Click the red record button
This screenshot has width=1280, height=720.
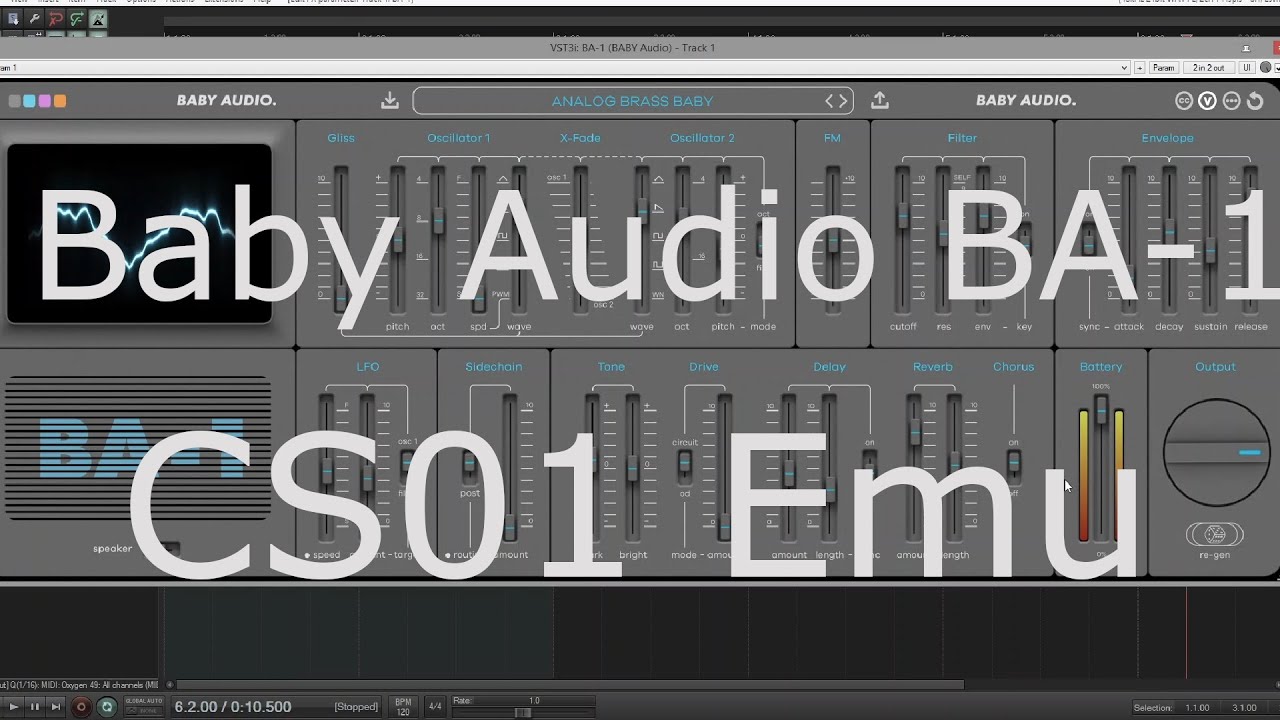click(x=82, y=707)
